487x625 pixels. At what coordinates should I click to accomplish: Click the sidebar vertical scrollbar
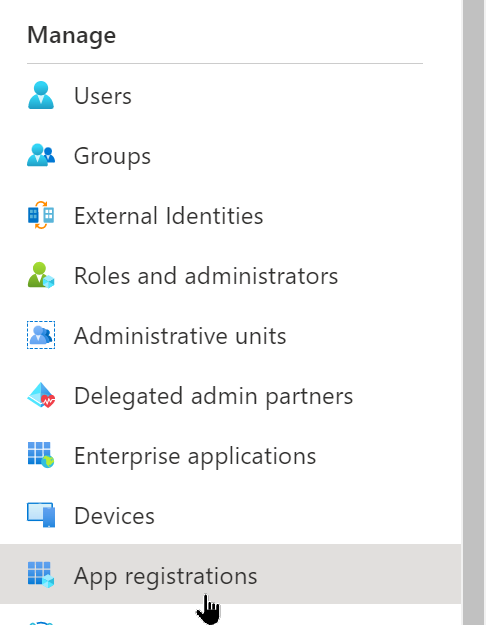473,312
